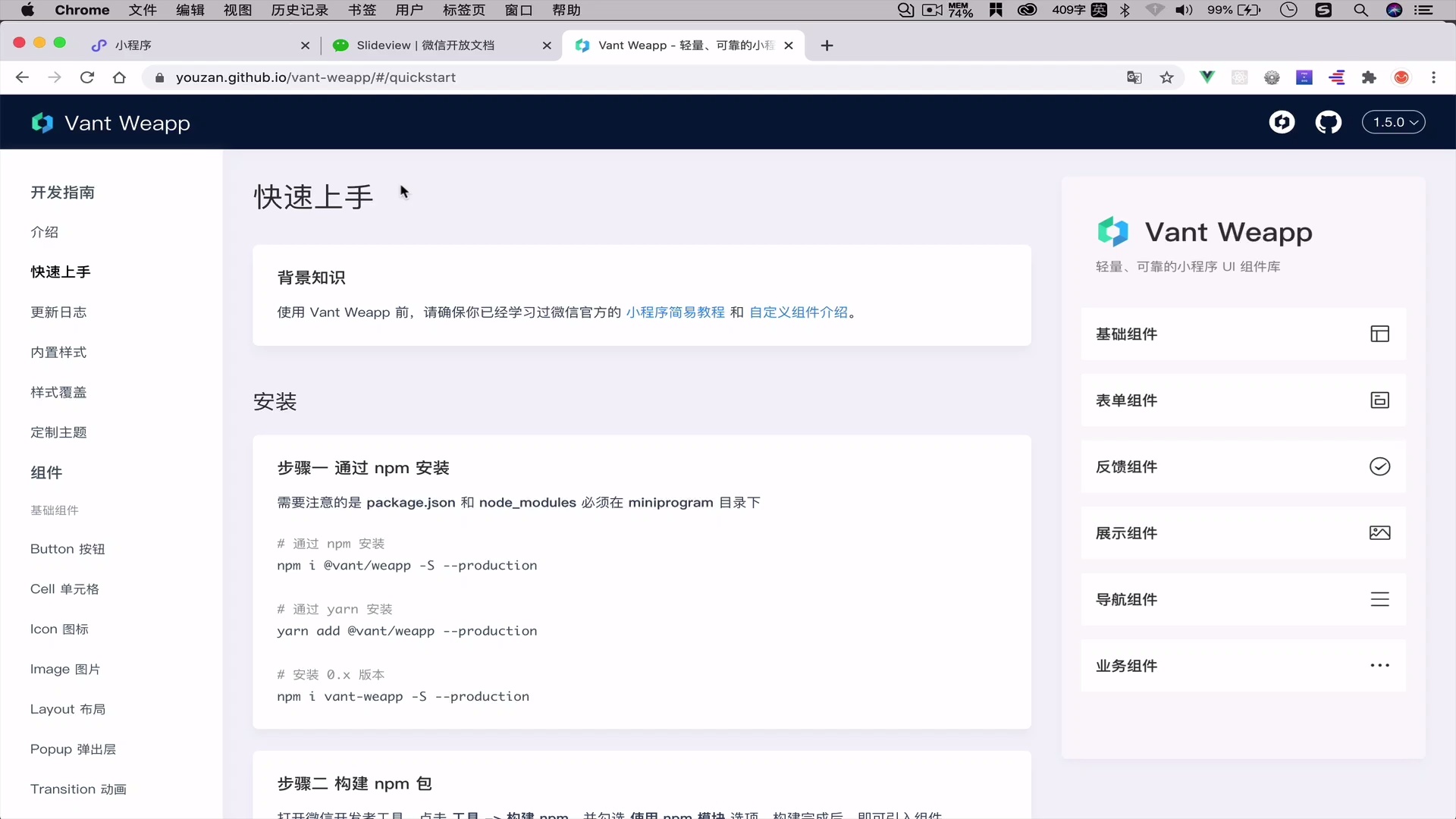Click the Wi-Fi icon in menu bar
Image resolution: width=1456 pixels, height=819 pixels.
(x=1154, y=10)
